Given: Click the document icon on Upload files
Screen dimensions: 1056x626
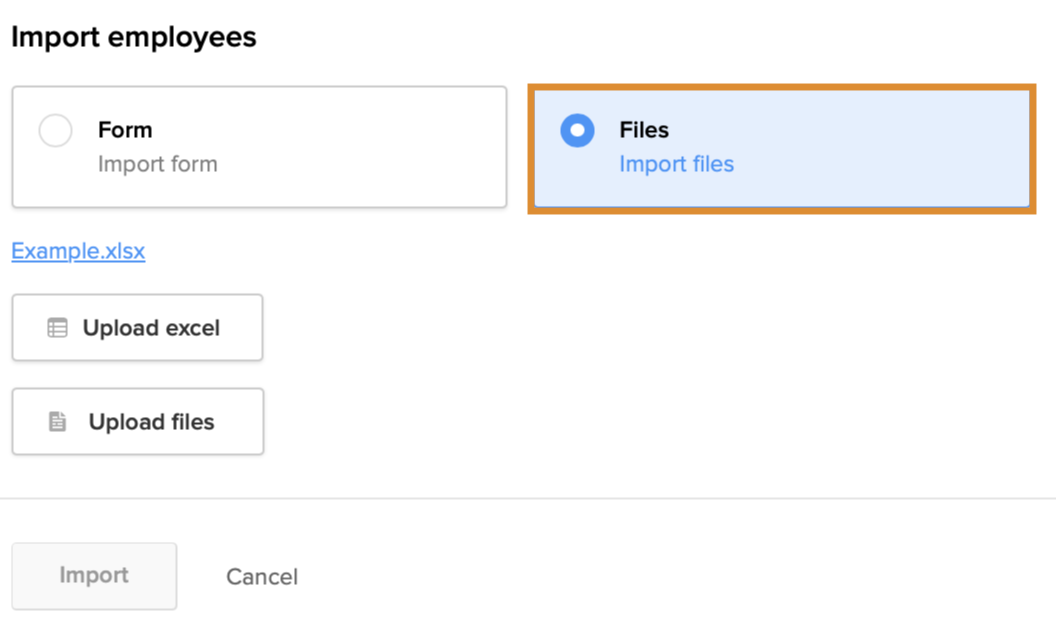Looking at the screenshot, I should [58, 422].
